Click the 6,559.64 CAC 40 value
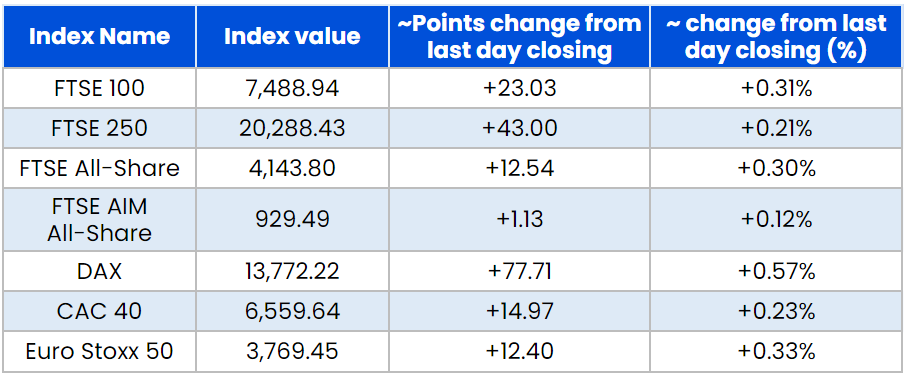907x376 pixels. point(292,311)
